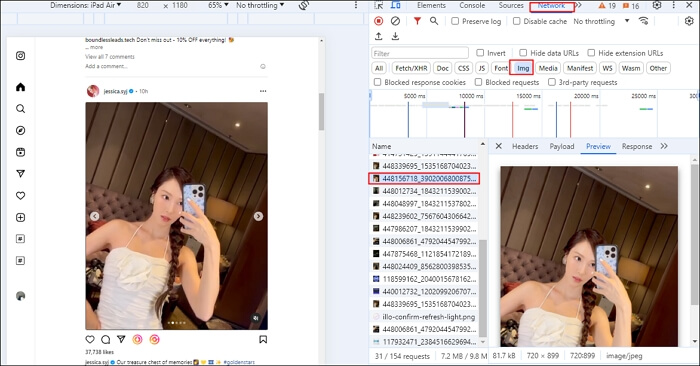Activate the inspect element picker icon

point(379,5)
